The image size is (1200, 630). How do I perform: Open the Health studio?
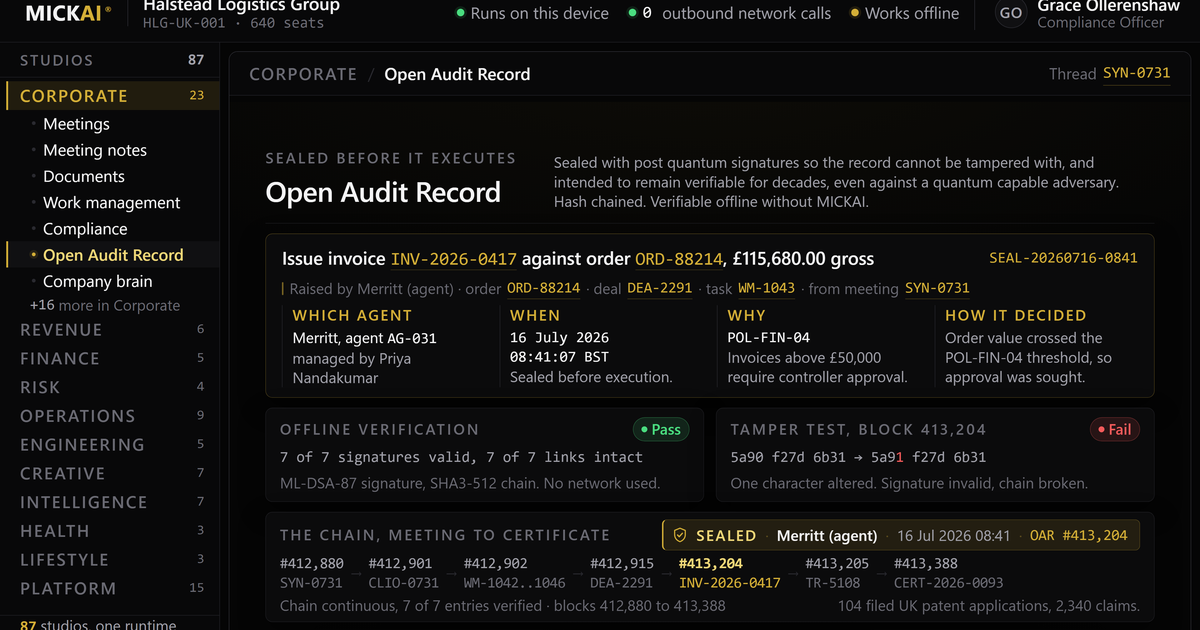point(110,531)
